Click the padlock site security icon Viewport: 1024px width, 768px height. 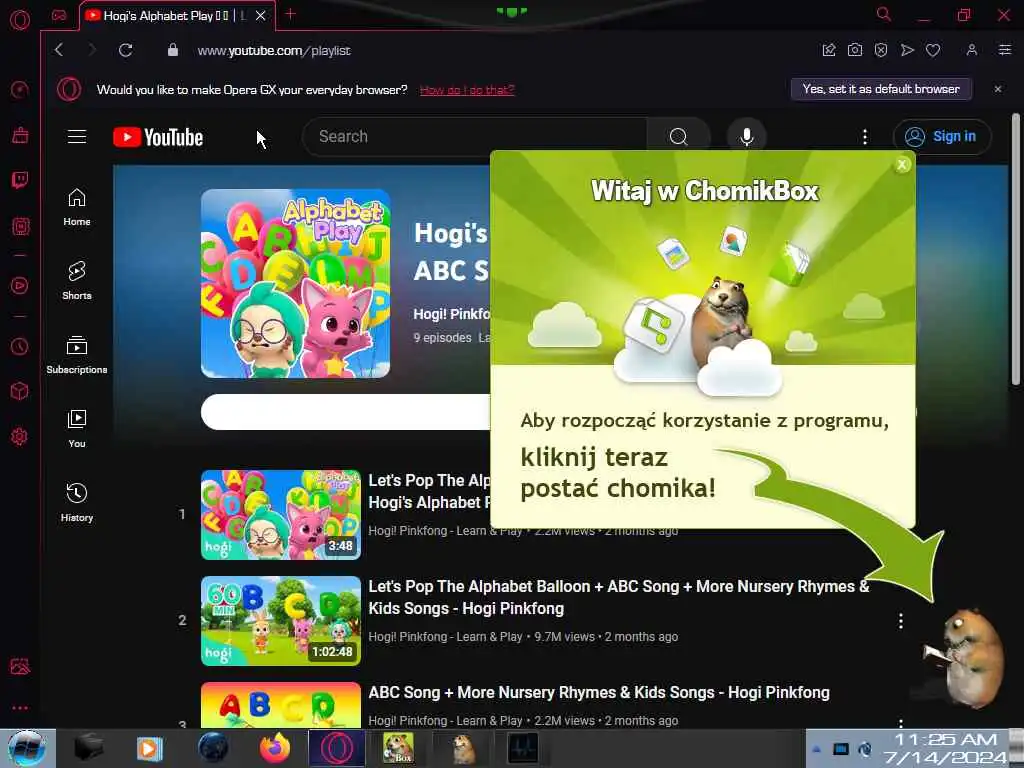(172, 50)
